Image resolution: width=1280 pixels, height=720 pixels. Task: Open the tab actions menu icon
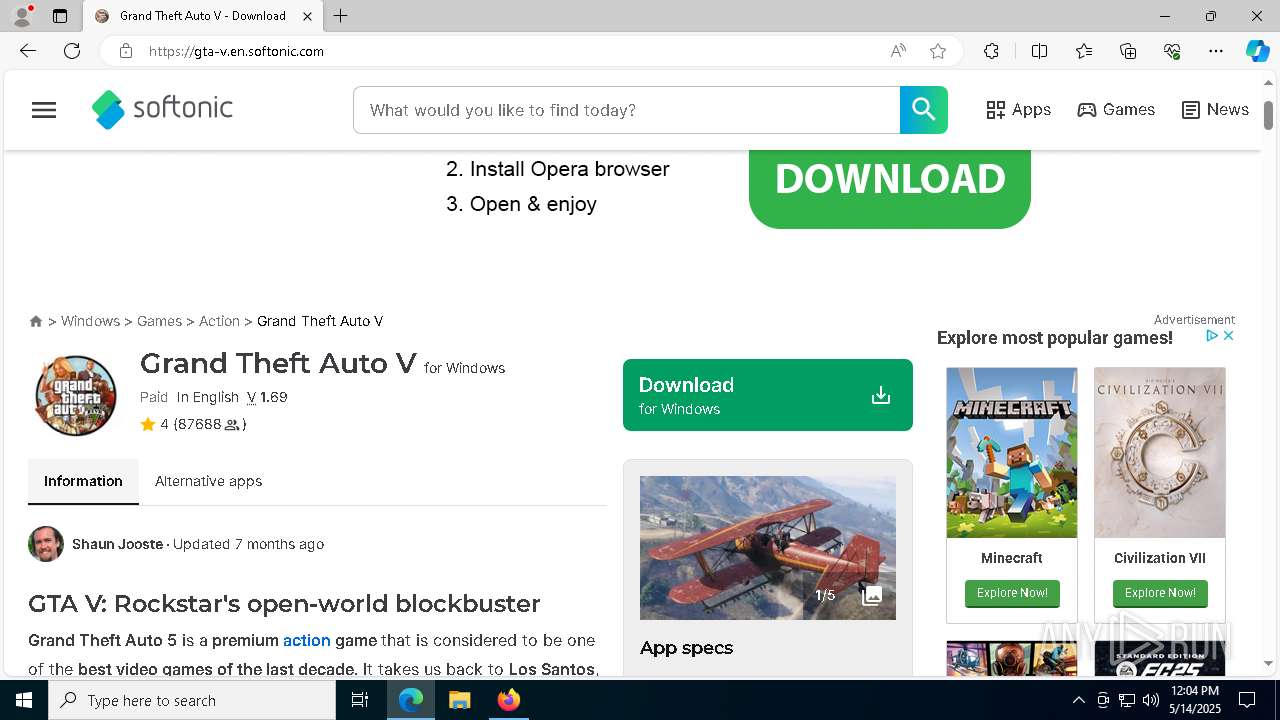(x=60, y=16)
